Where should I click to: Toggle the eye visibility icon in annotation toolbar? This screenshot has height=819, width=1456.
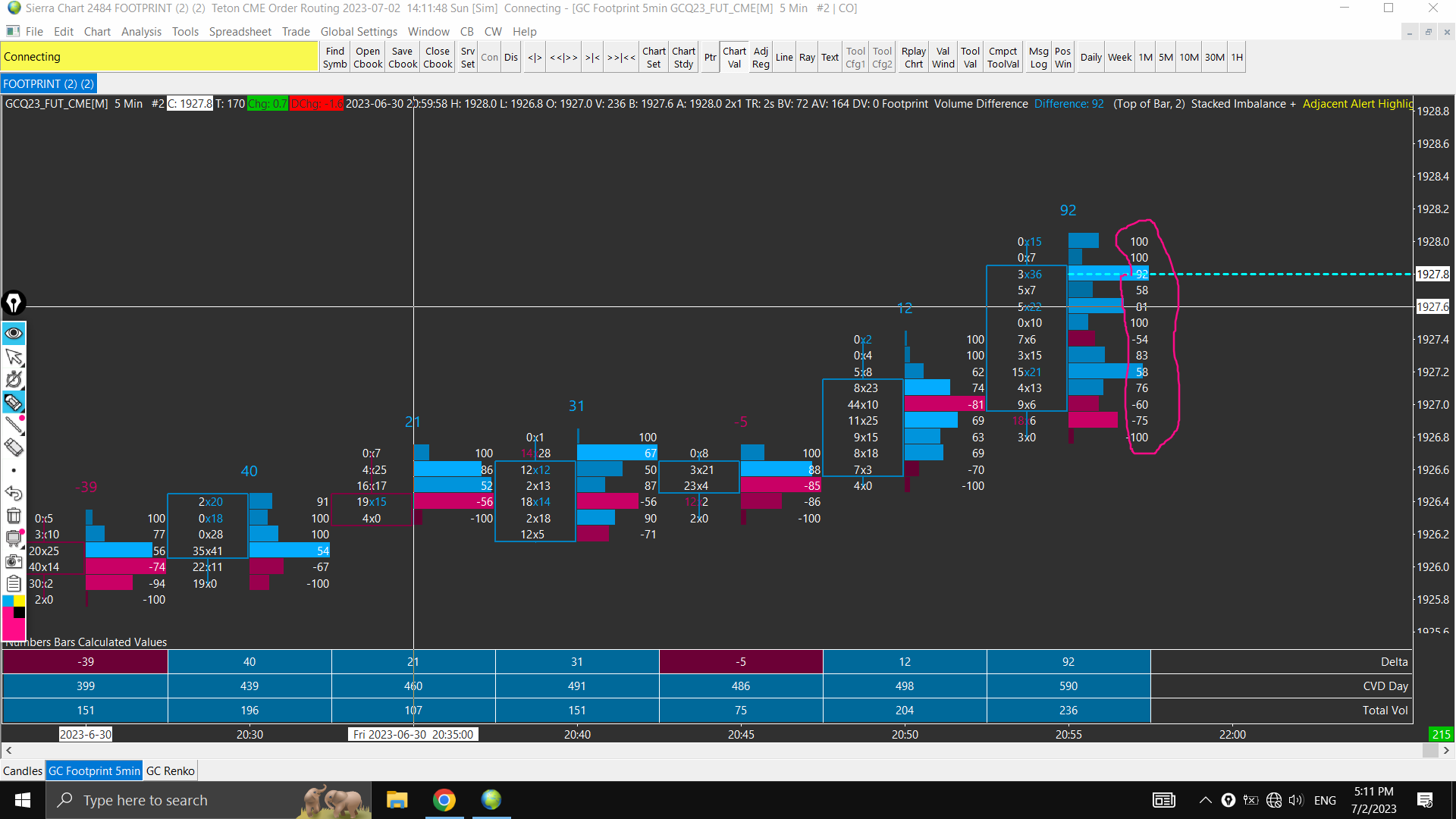(14, 334)
